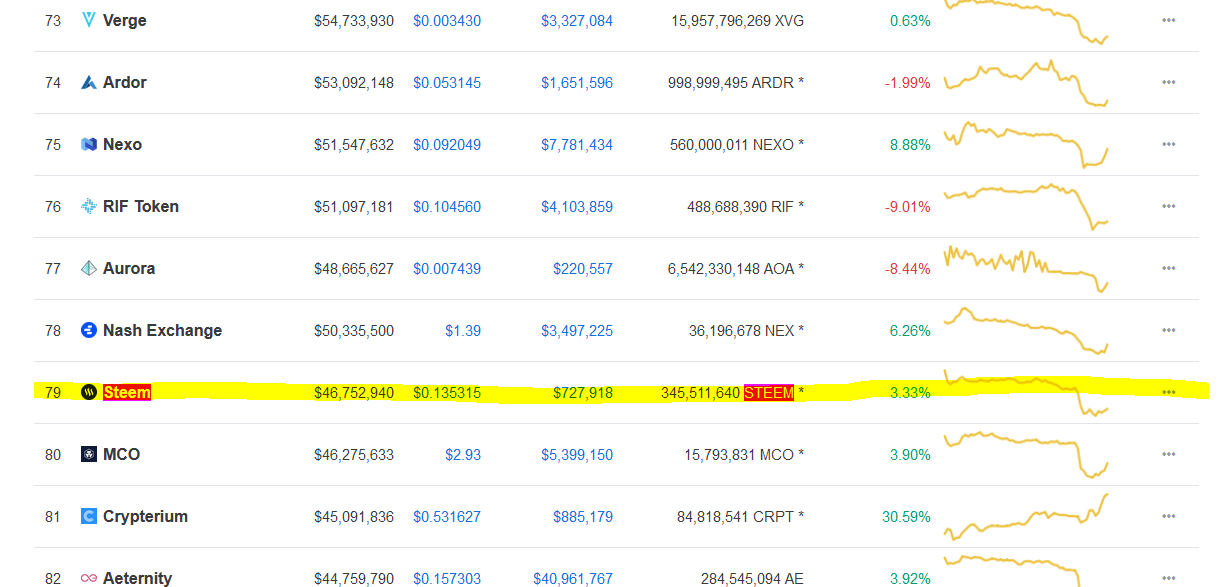This screenshot has height=587, width=1226.
Task: Open the Crypterium coin name link
Action: [x=145, y=516]
